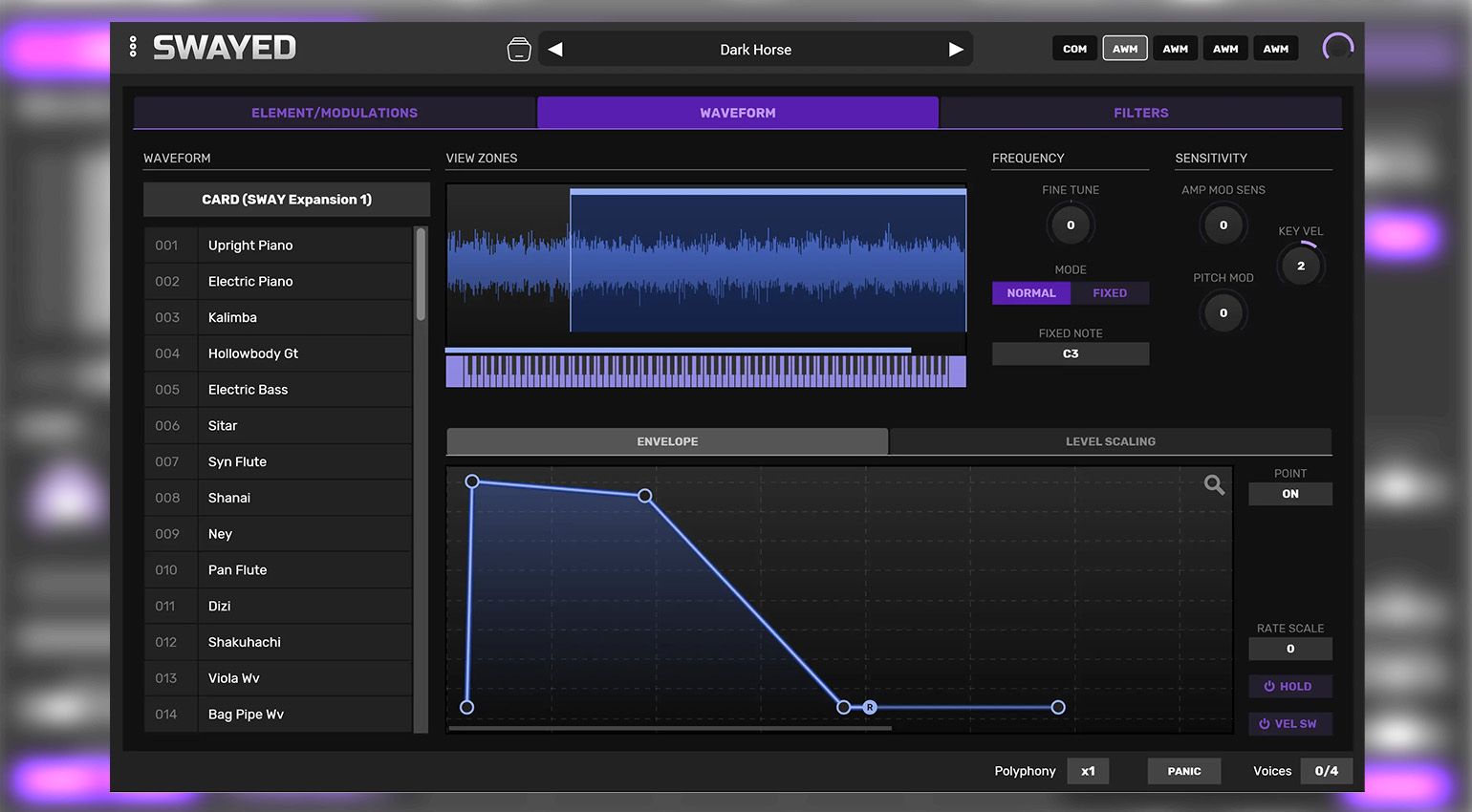The width and height of the screenshot is (1472, 812).
Task: Open the three-dot options menu
Action: pyautogui.click(x=133, y=47)
